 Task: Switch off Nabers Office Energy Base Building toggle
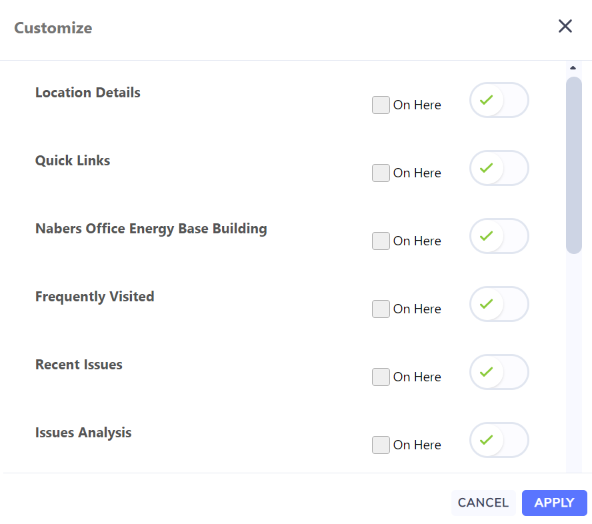499,236
